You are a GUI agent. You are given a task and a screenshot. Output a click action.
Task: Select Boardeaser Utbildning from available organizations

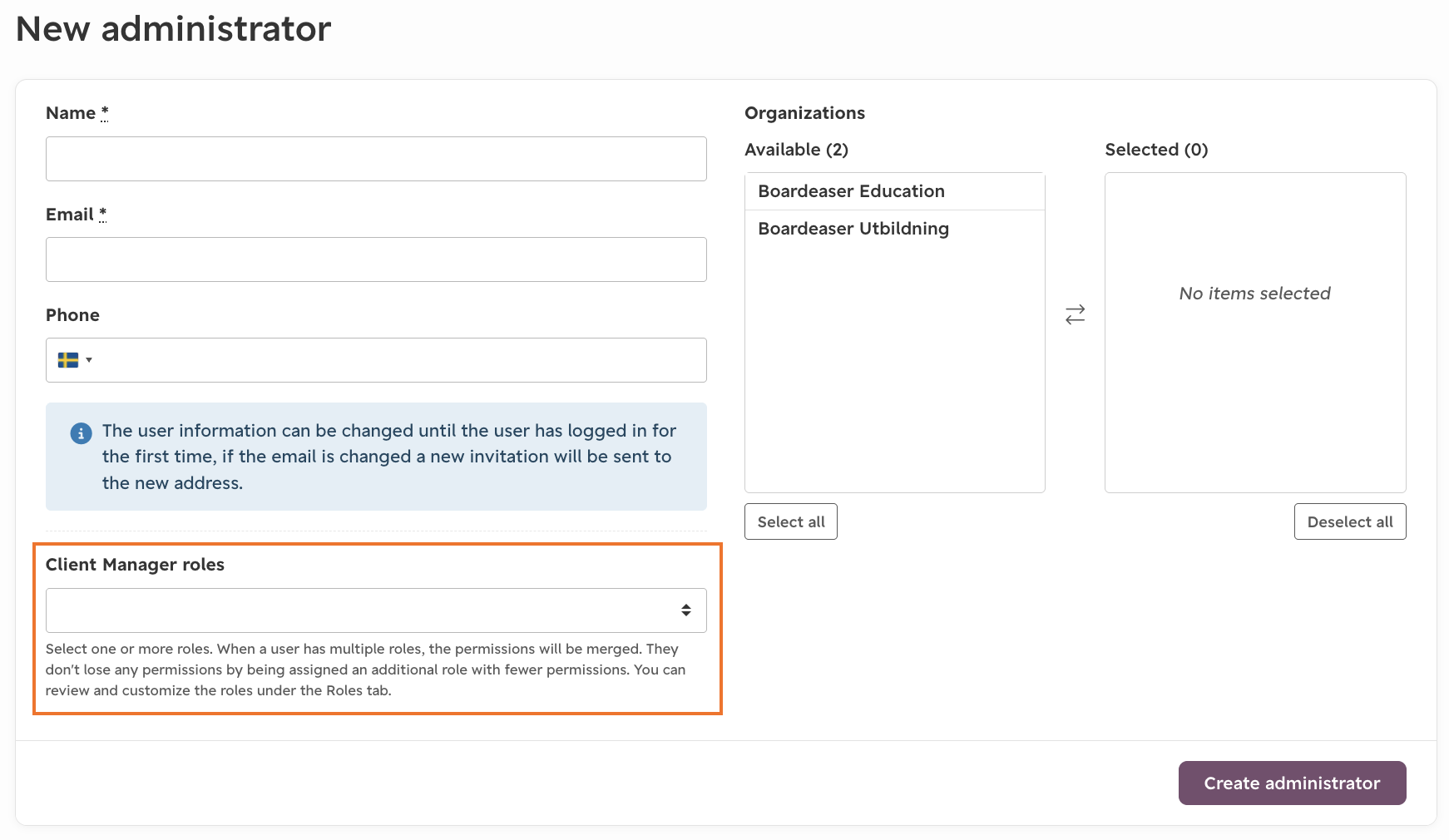894,229
